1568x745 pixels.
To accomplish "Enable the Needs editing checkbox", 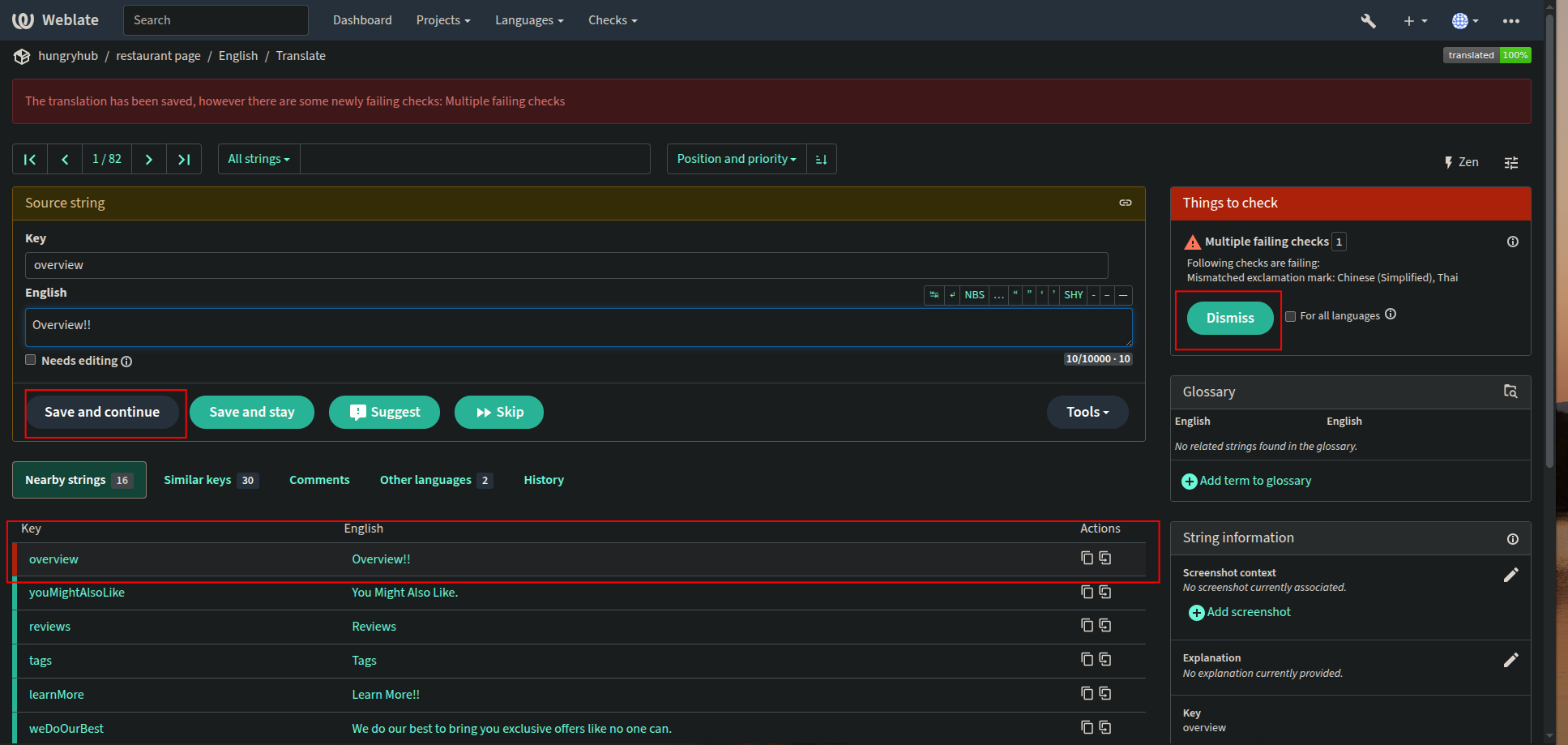I will pos(31,360).
